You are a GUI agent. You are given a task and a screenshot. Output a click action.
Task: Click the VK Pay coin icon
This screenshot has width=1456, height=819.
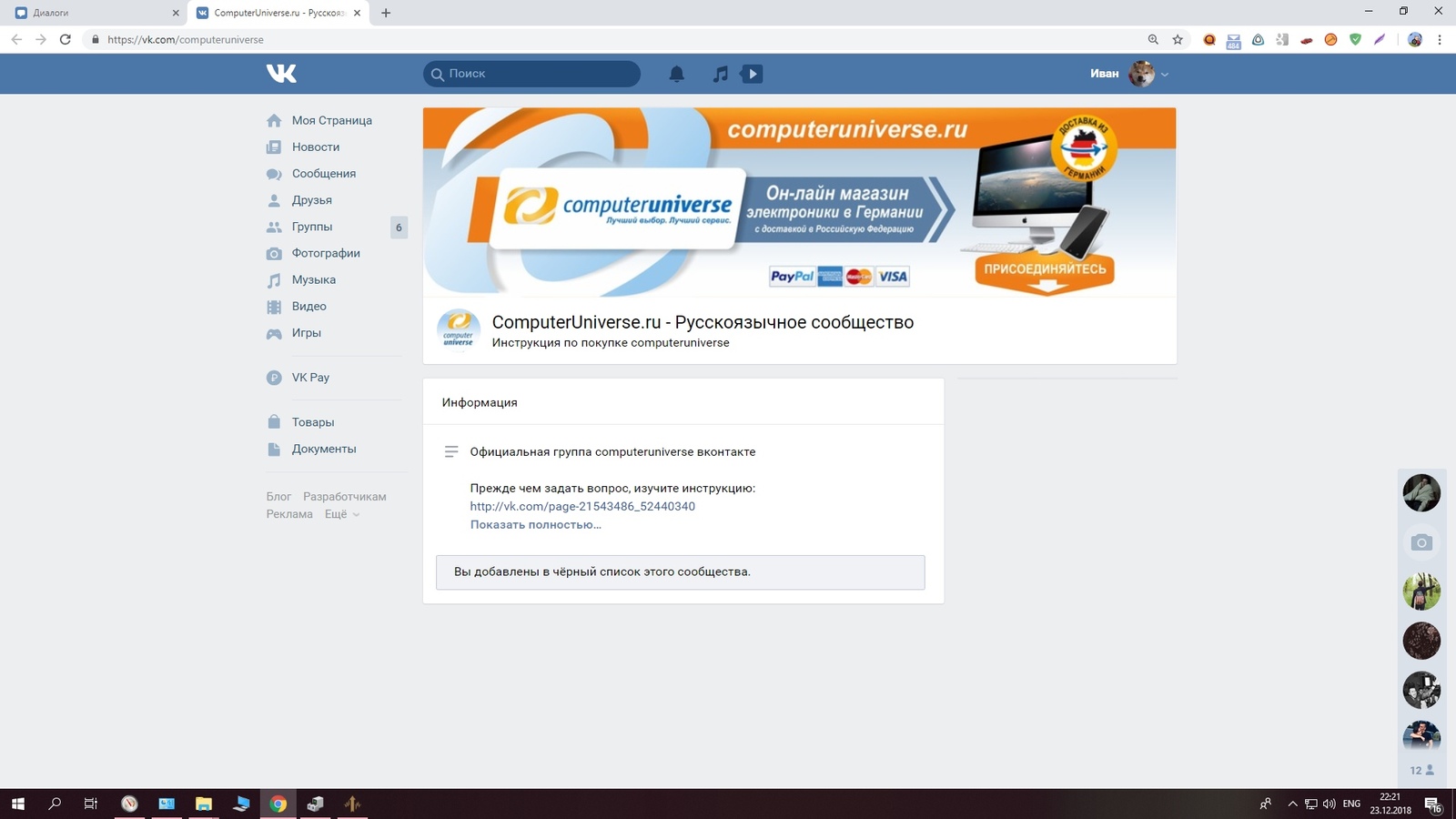(274, 378)
